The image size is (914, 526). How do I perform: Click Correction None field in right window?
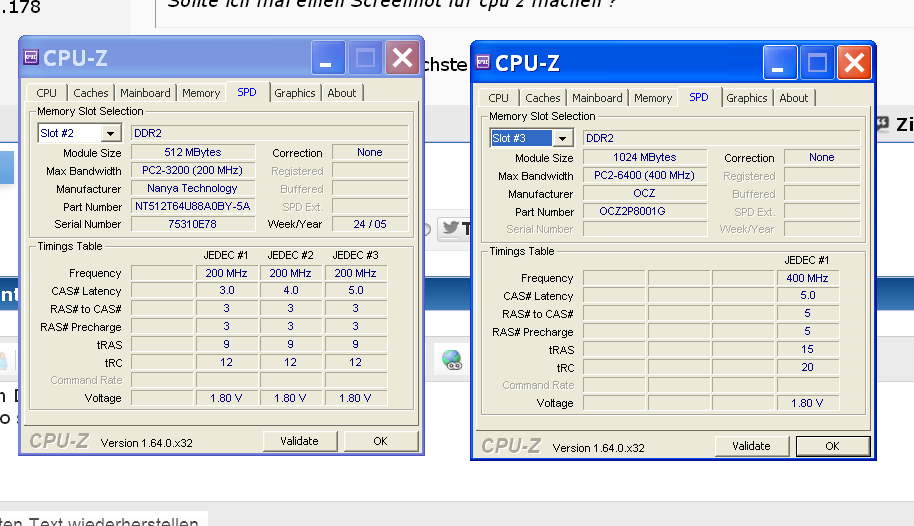pyautogui.click(x=822, y=157)
